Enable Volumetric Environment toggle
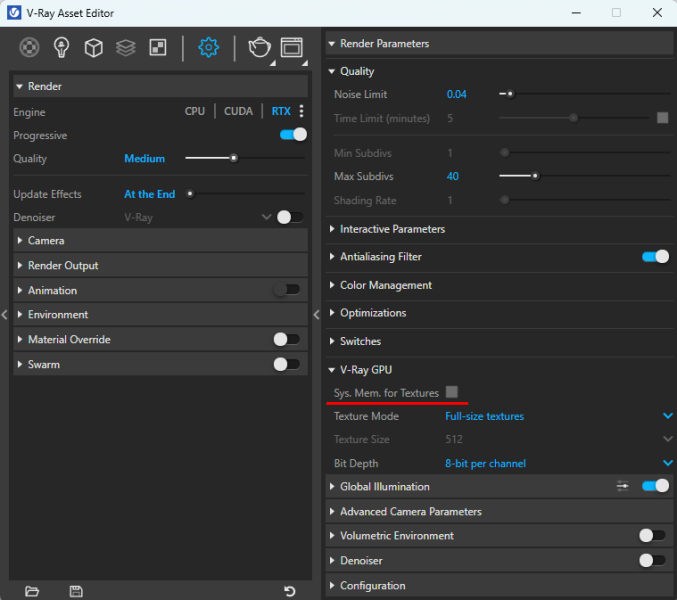 (x=652, y=535)
